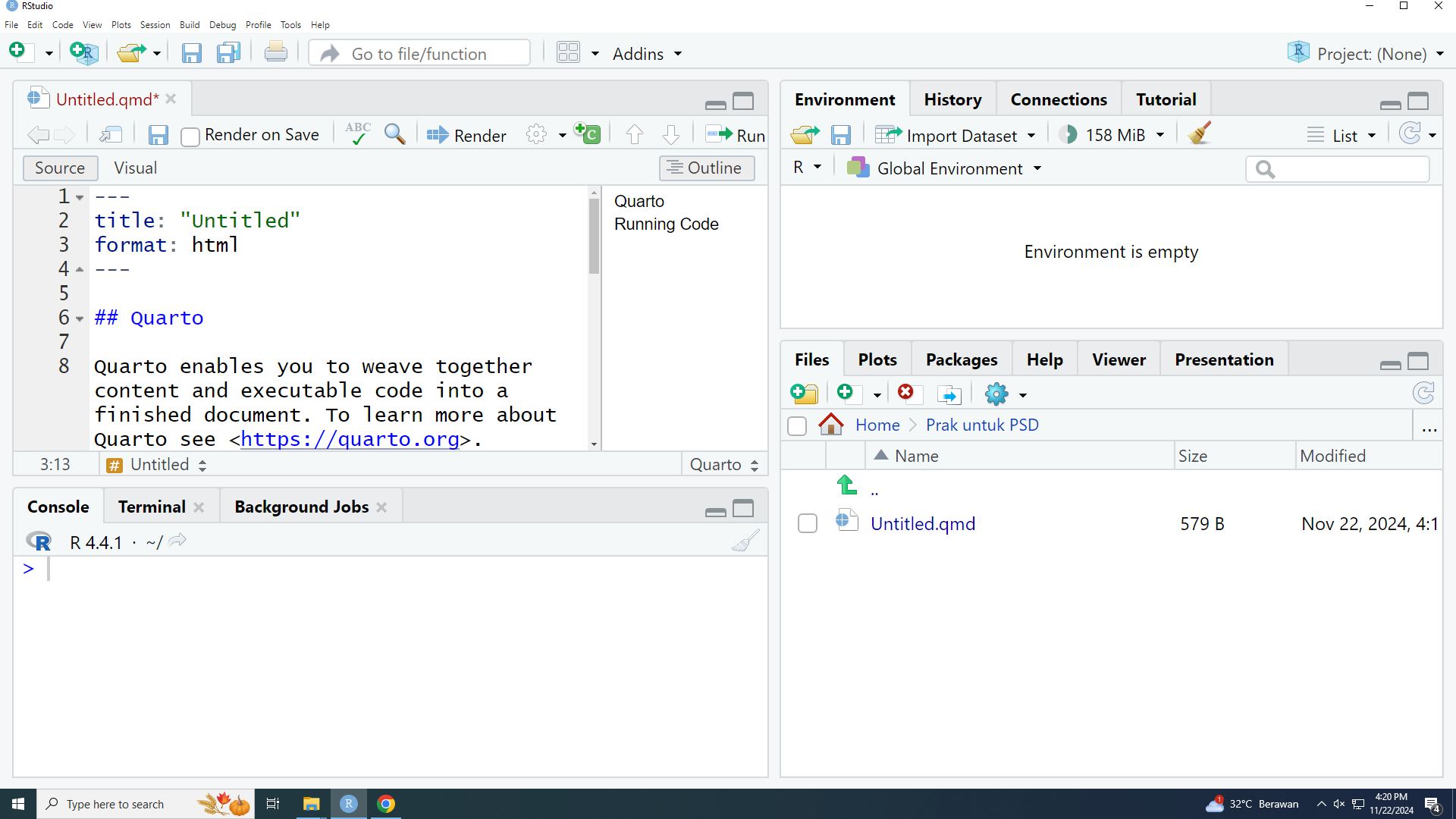
Task: Enable Render on Save checkbox
Action: tap(190, 136)
